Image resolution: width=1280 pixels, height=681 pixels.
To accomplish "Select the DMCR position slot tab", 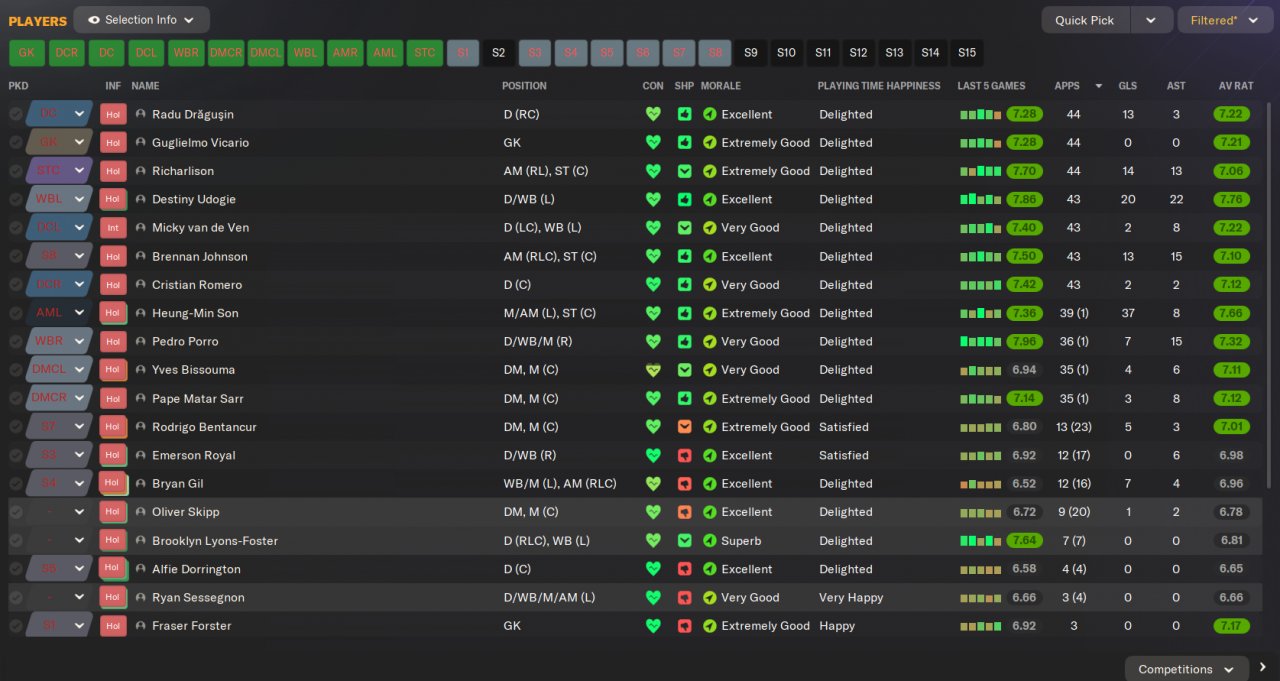I will click(x=225, y=53).
